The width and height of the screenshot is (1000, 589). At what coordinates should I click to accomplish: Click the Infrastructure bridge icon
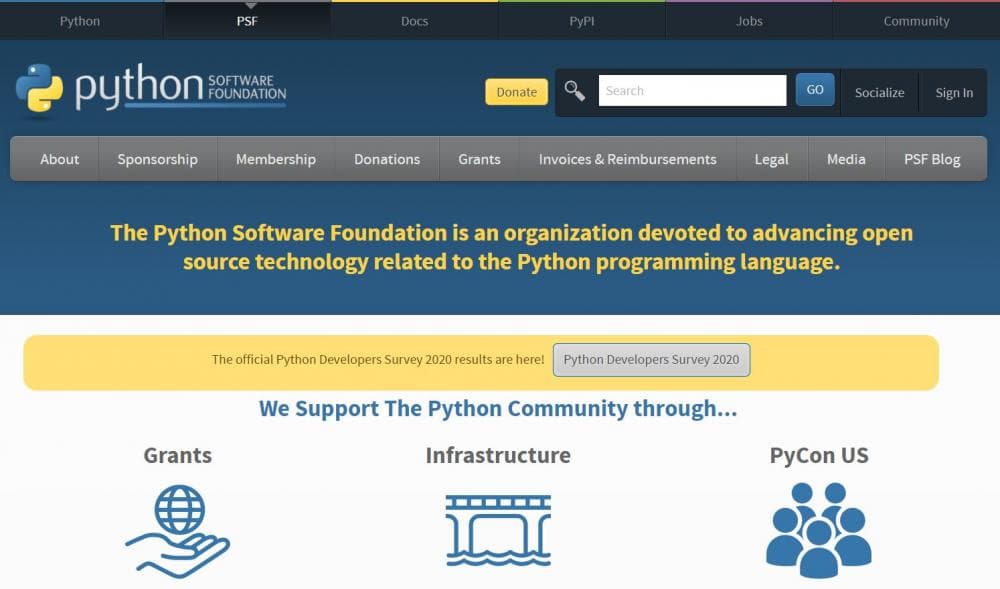pyautogui.click(x=498, y=530)
